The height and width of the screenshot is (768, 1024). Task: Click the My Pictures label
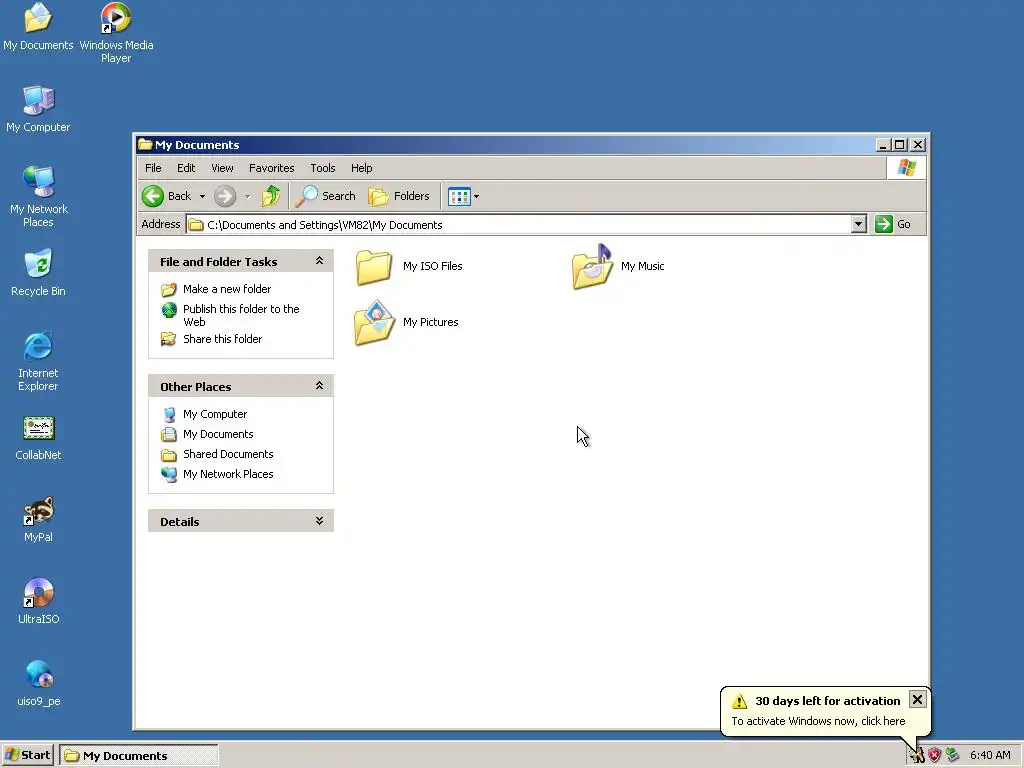[430, 322]
